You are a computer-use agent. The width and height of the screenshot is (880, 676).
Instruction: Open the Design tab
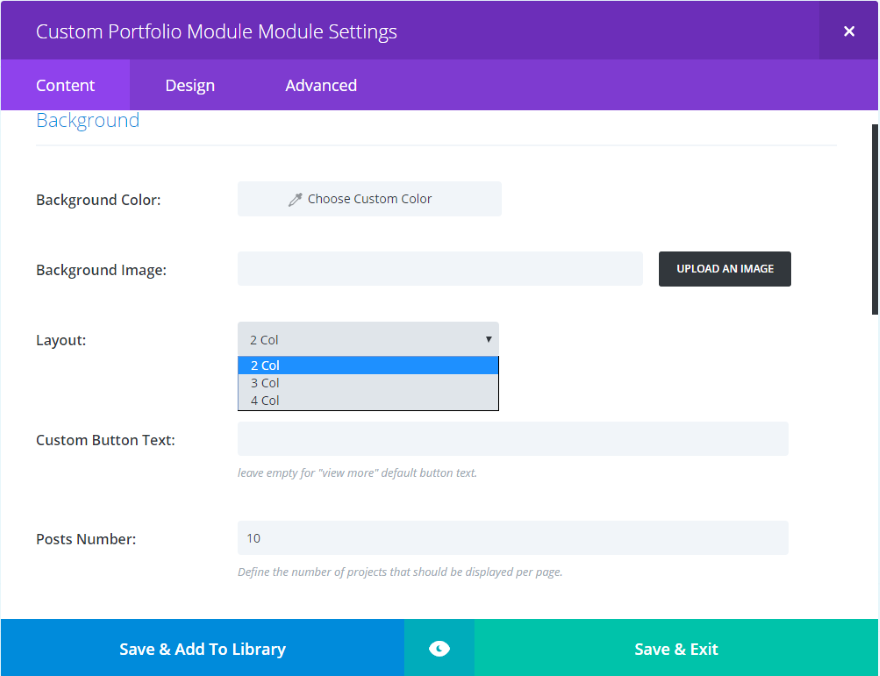[190, 85]
